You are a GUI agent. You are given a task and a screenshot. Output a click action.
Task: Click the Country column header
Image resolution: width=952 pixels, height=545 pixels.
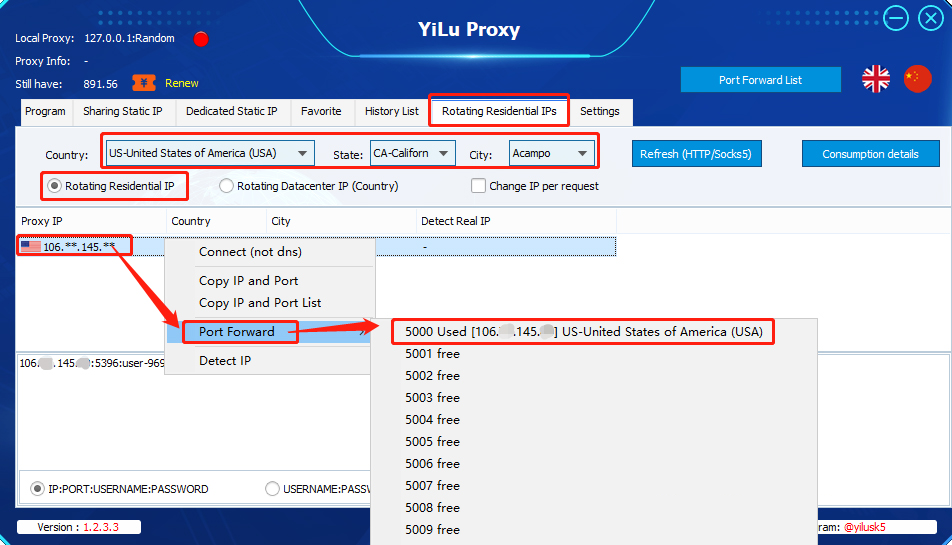coord(216,221)
